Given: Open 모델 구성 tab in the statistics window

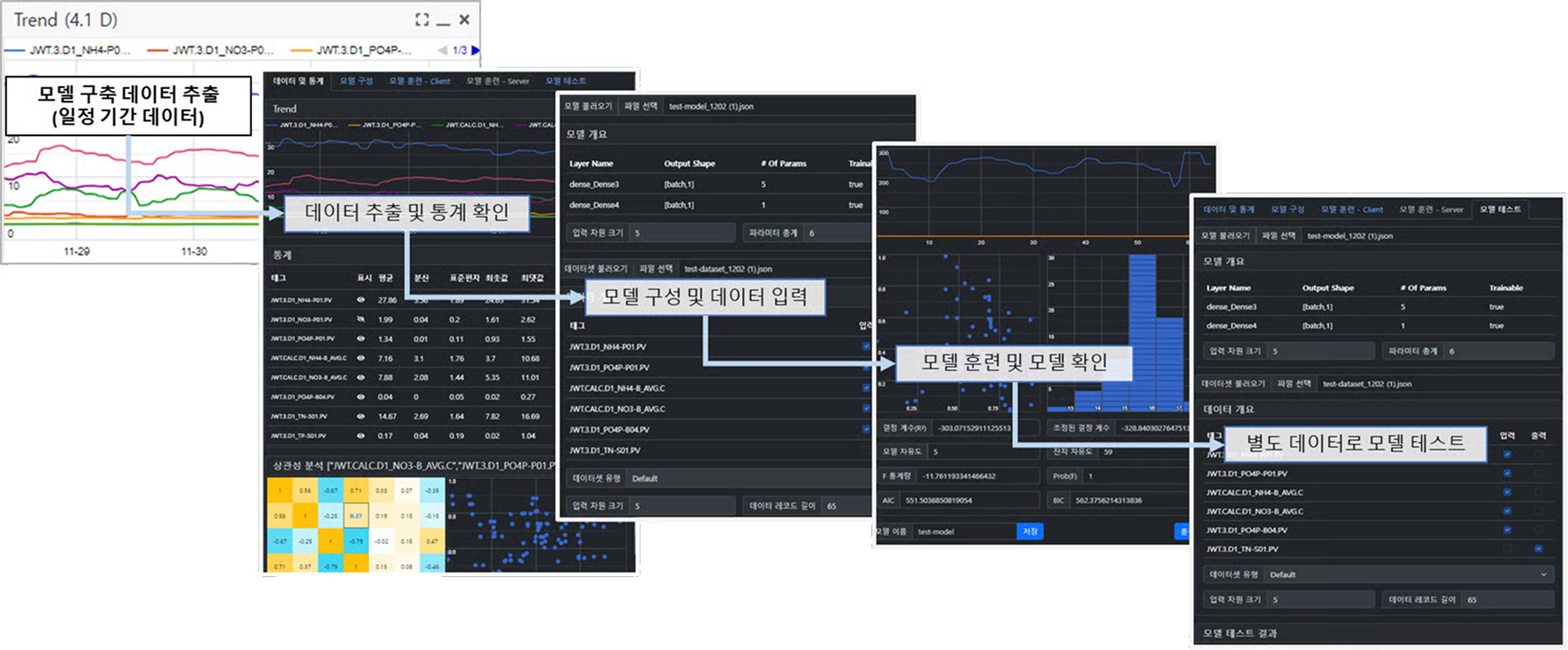Looking at the screenshot, I should click(x=356, y=81).
